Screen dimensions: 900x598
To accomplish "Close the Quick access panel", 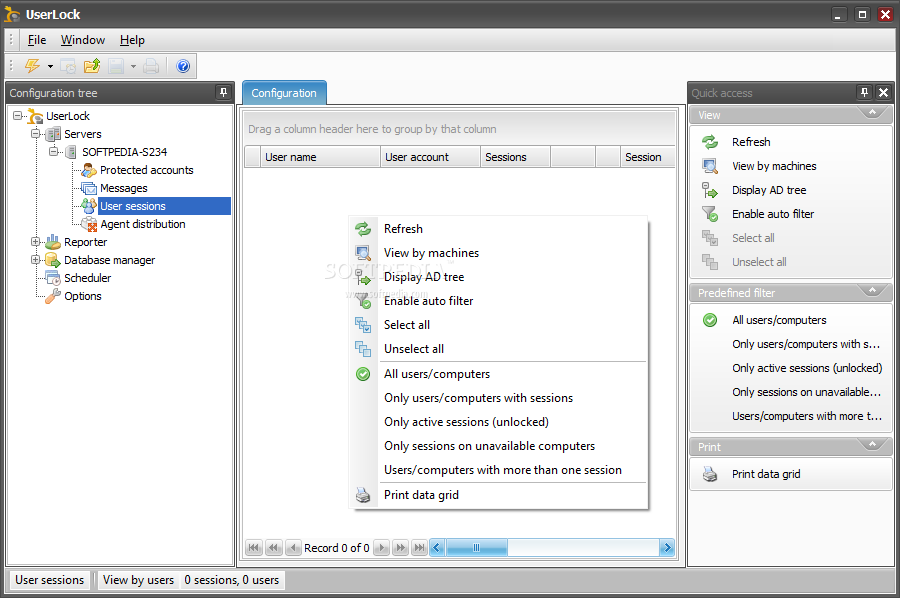I will point(883,92).
